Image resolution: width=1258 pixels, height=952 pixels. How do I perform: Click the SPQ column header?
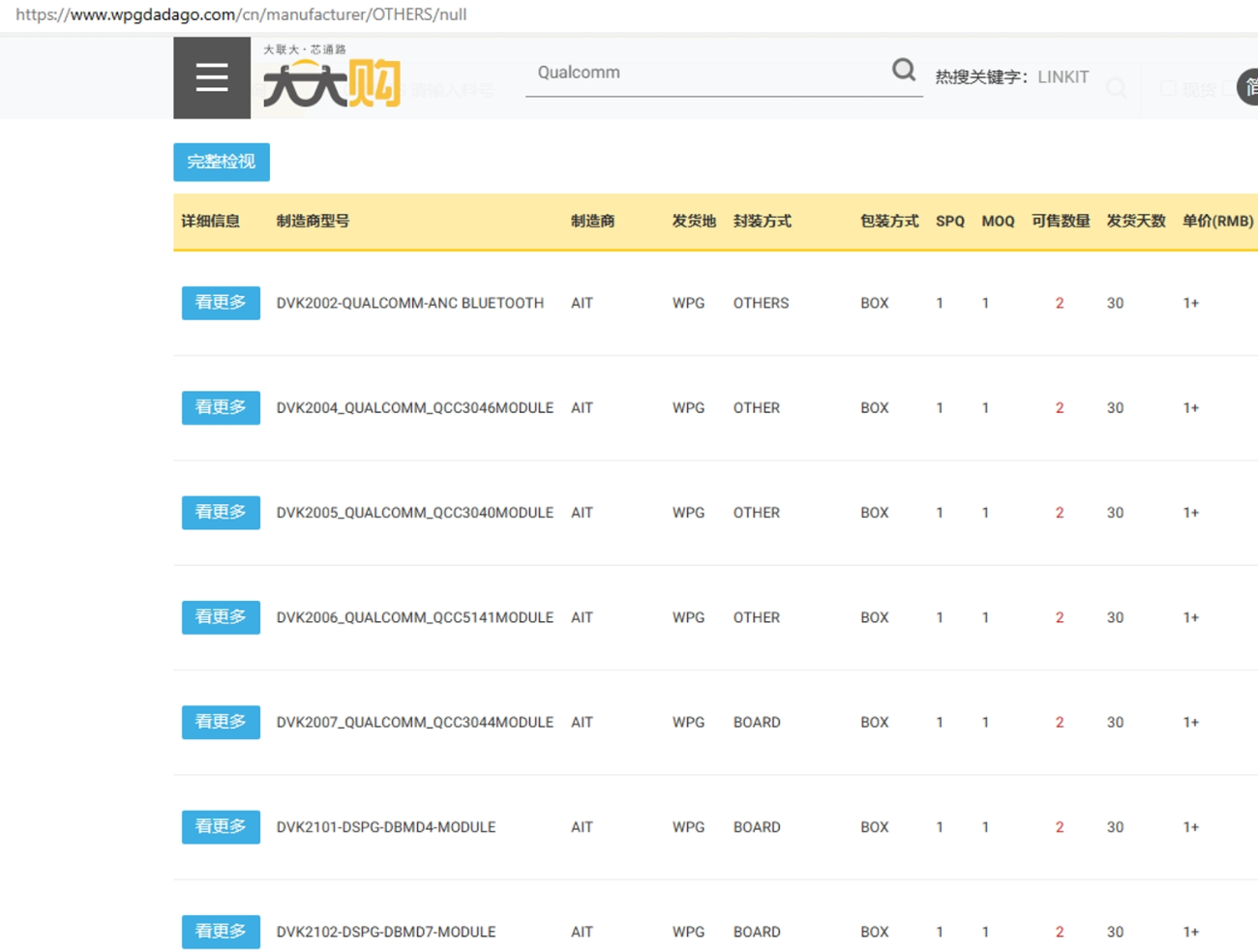(x=950, y=222)
